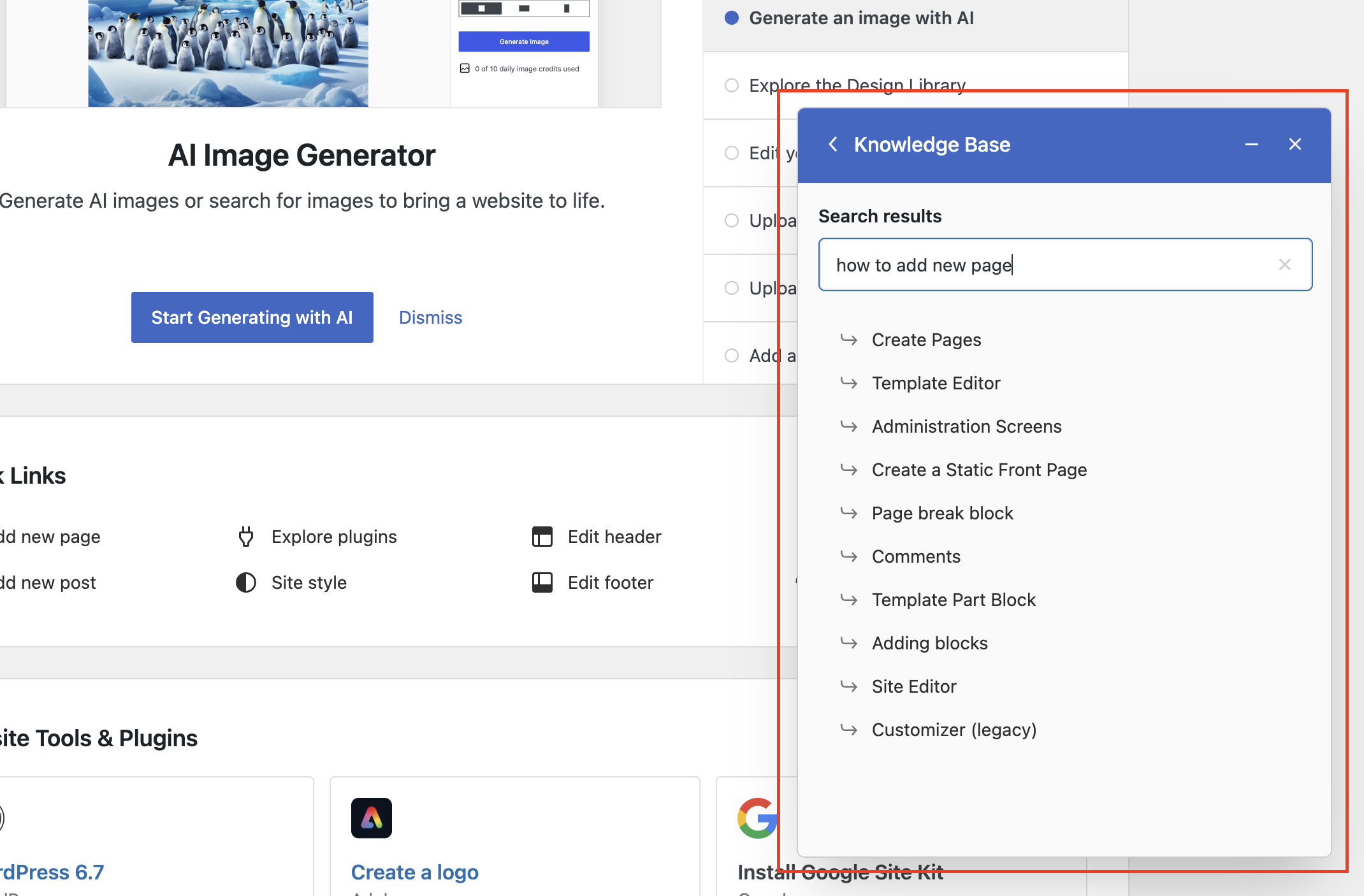Click the back chevron in Knowledge Base header

tap(833, 145)
